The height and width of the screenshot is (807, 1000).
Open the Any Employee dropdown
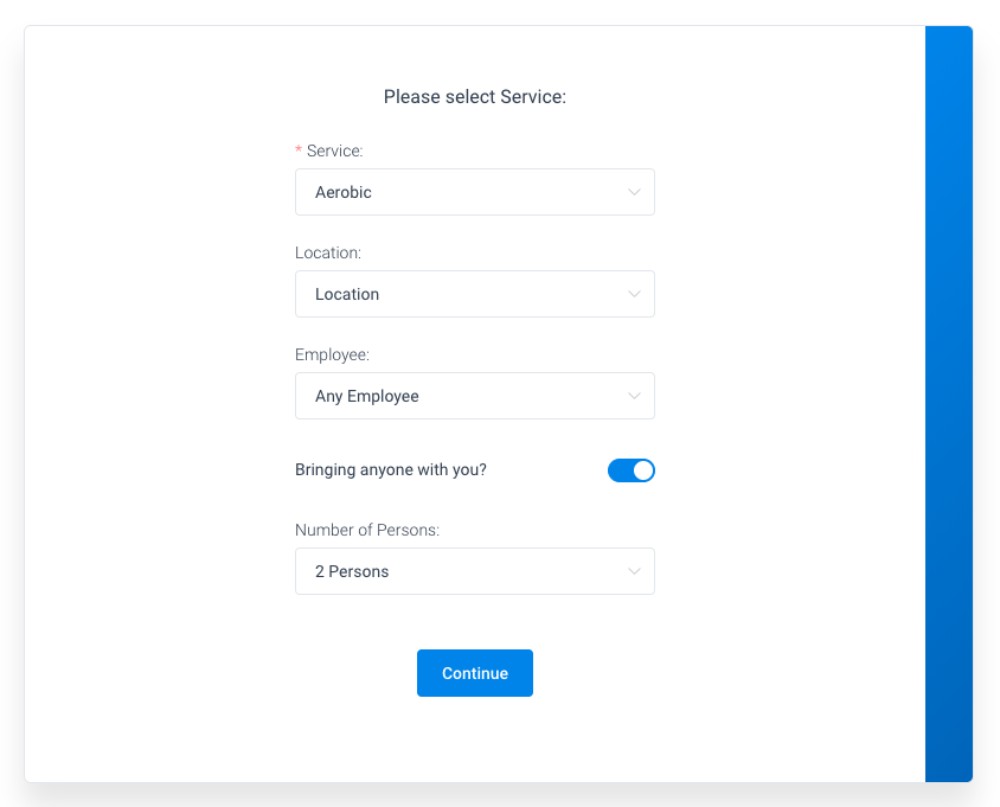[x=474, y=396]
